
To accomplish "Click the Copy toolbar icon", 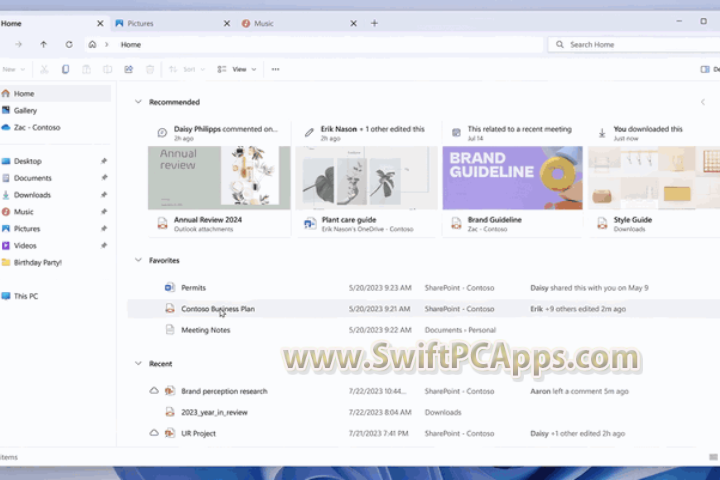I will pos(65,69).
